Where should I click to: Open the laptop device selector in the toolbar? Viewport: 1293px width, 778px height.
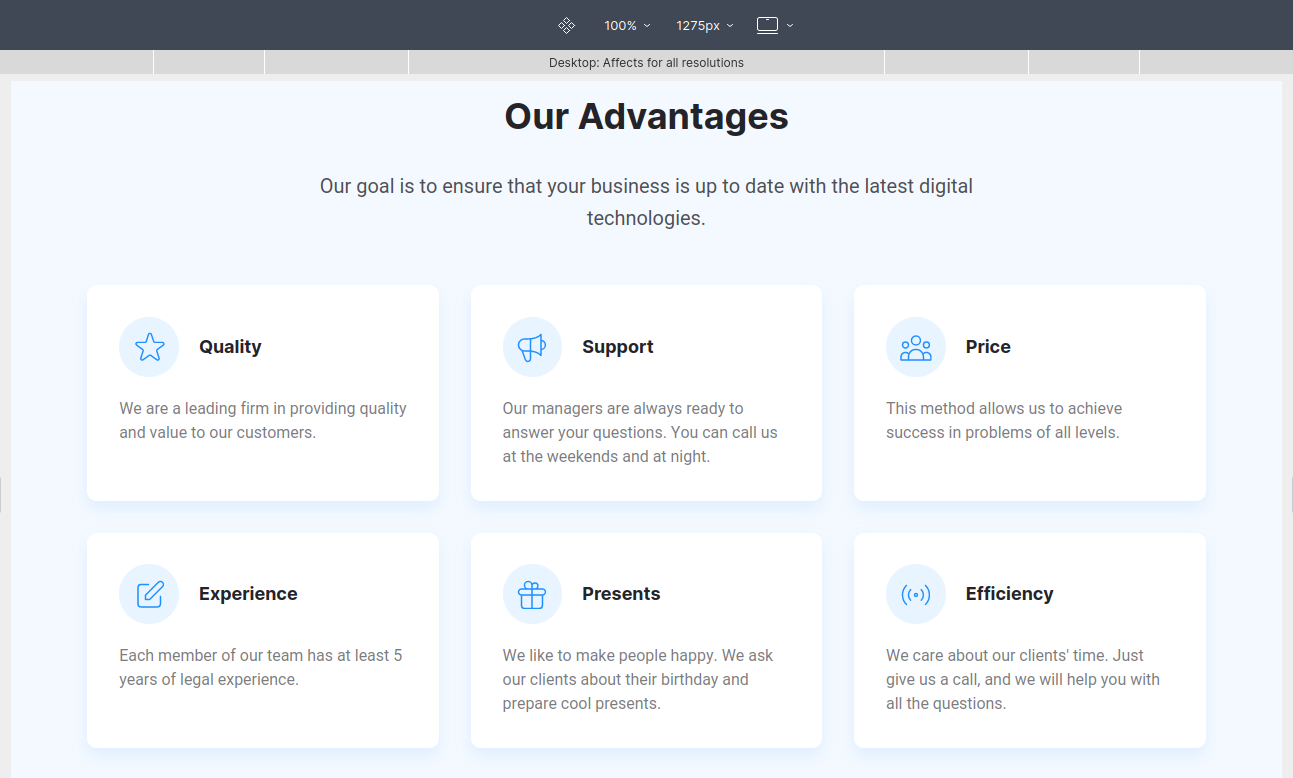775,25
